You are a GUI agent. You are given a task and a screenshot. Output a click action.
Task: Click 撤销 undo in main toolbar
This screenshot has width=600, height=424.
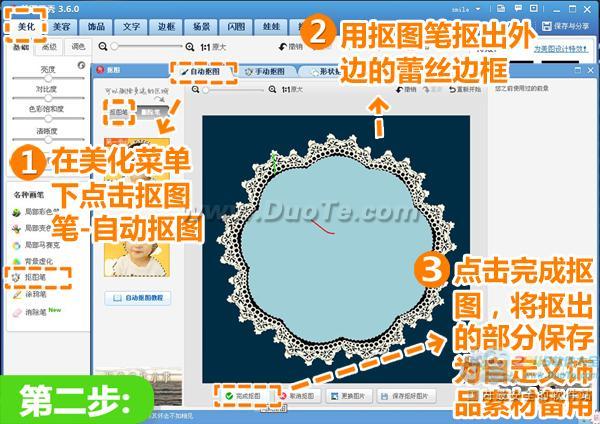coord(291,47)
